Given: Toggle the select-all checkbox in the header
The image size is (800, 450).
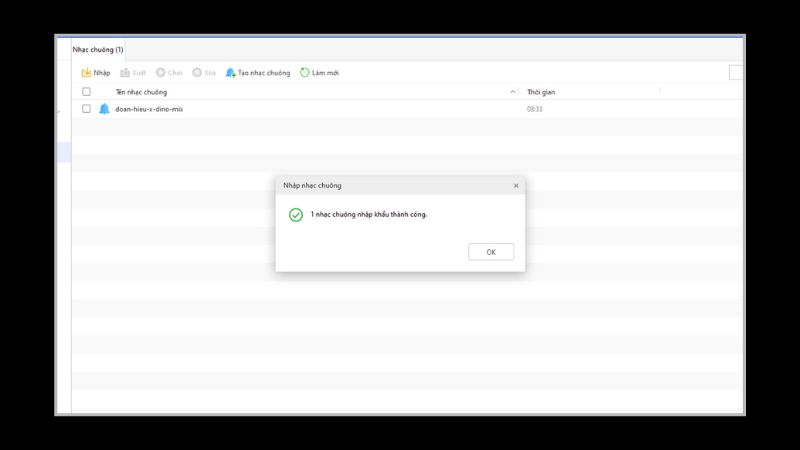Looking at the screenshot, I should pos(86,92).
